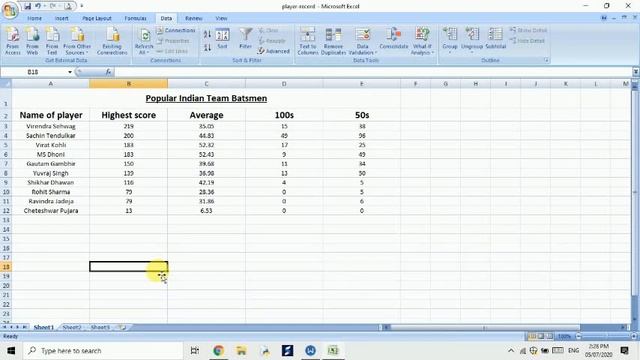Click the Ungroup outline icon
The width and height of the screenshot is (640, 360).
point(472,40)
